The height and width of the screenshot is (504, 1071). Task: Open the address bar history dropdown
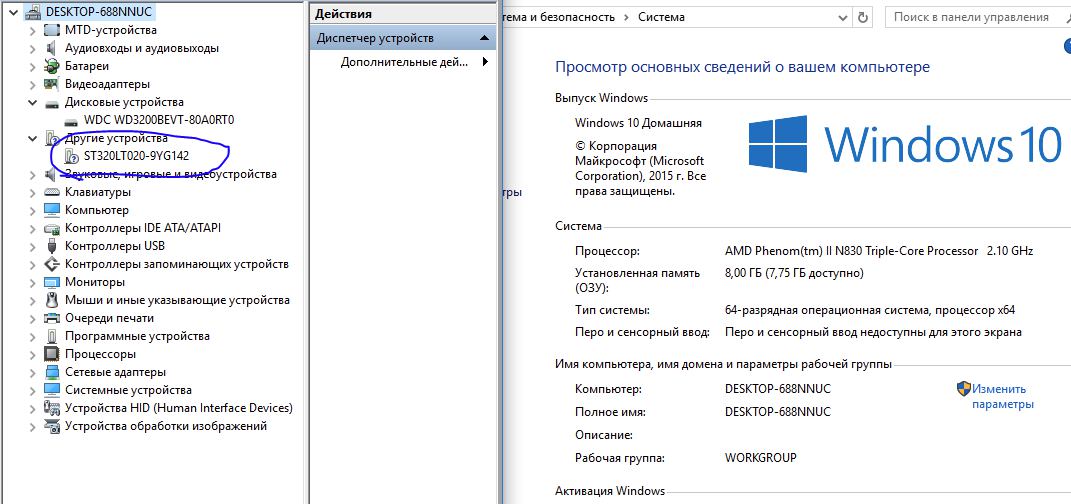845,17
